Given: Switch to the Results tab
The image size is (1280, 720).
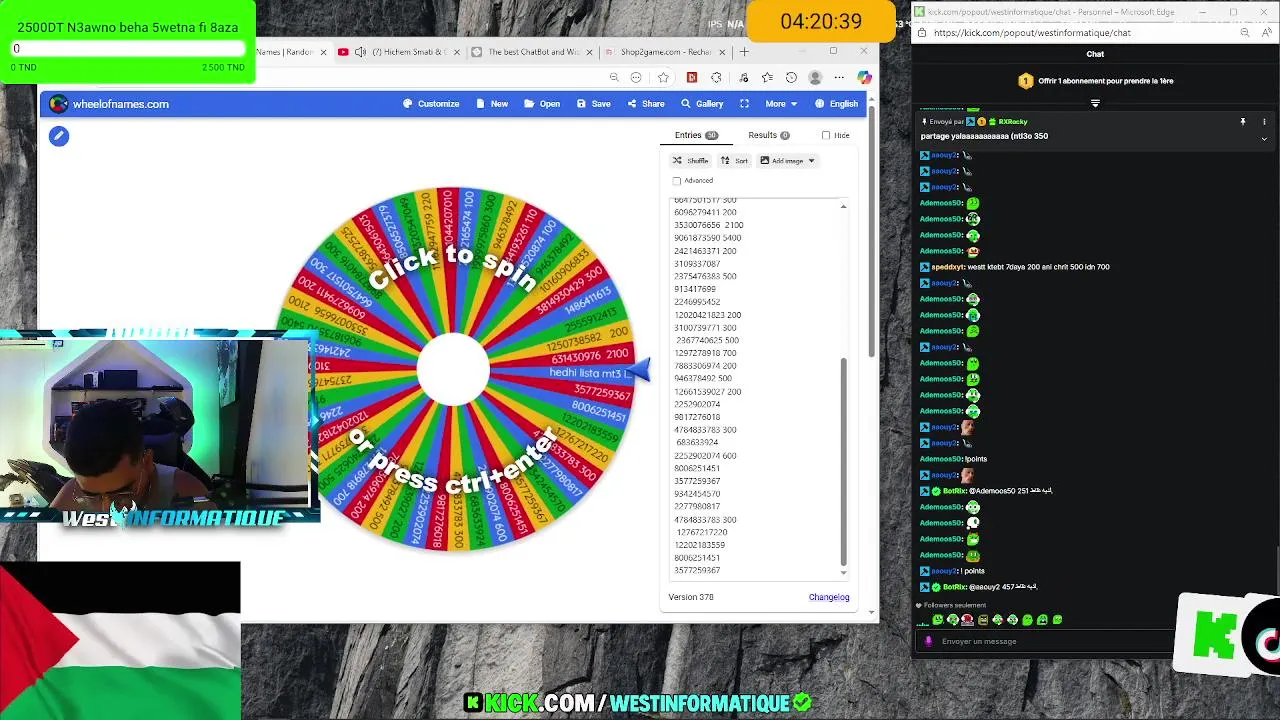Looking at the screenshot, I should 769,135.
